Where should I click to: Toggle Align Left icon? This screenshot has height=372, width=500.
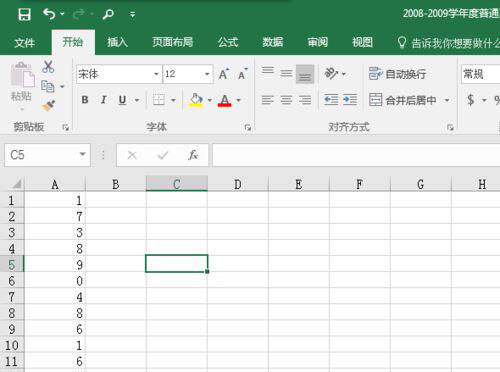point(267,100)
